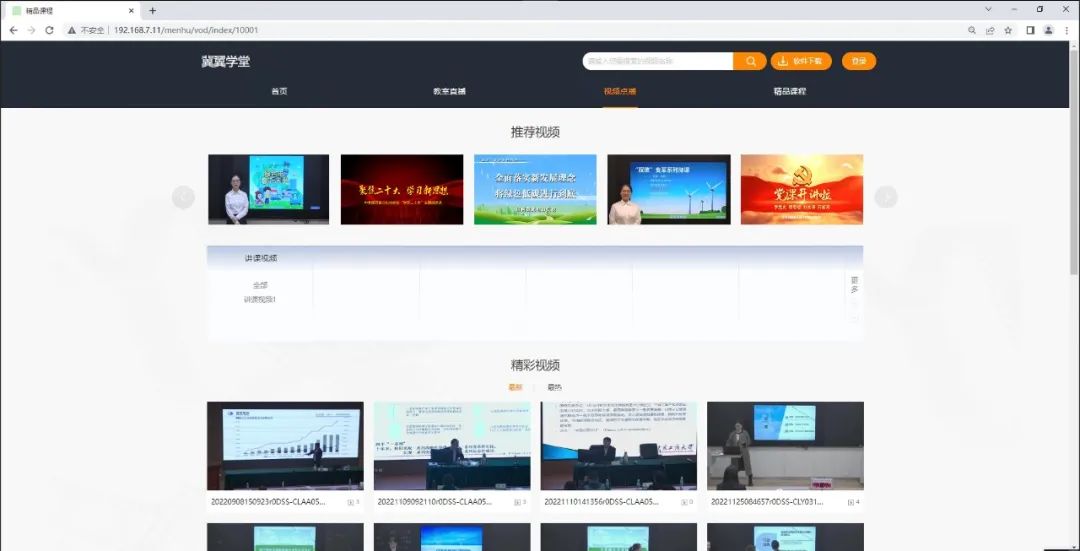Click the orange search magnifier button
1080x551 pixels.
click(x=750, y=61)
